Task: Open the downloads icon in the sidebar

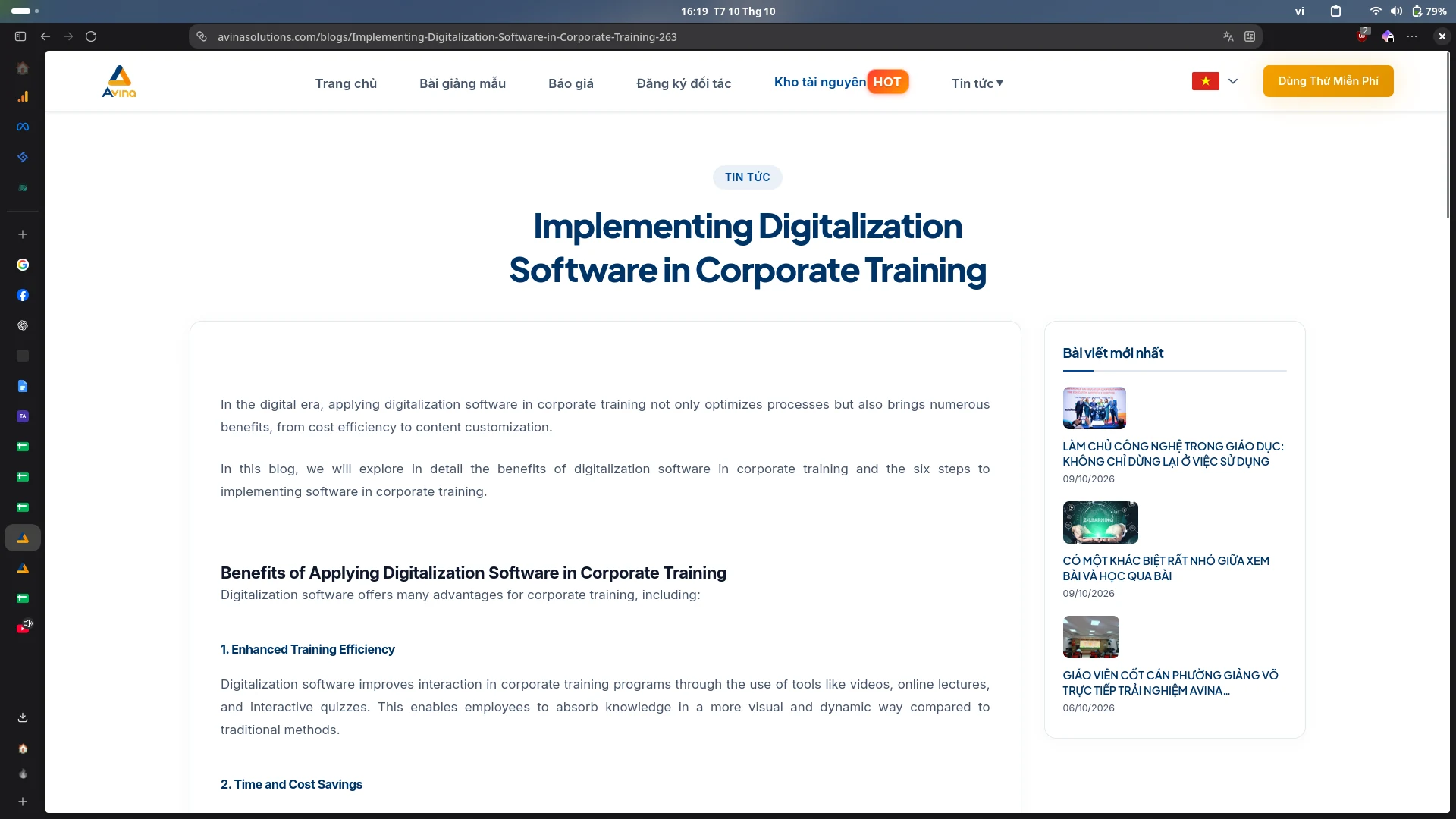Action: pyautogui.click(x=23, y=717)
